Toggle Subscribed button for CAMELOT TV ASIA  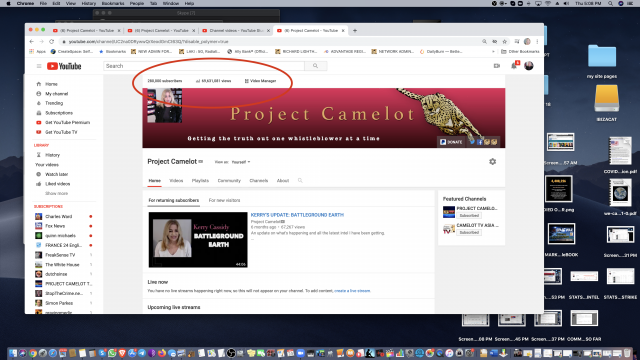coord(469,232)
